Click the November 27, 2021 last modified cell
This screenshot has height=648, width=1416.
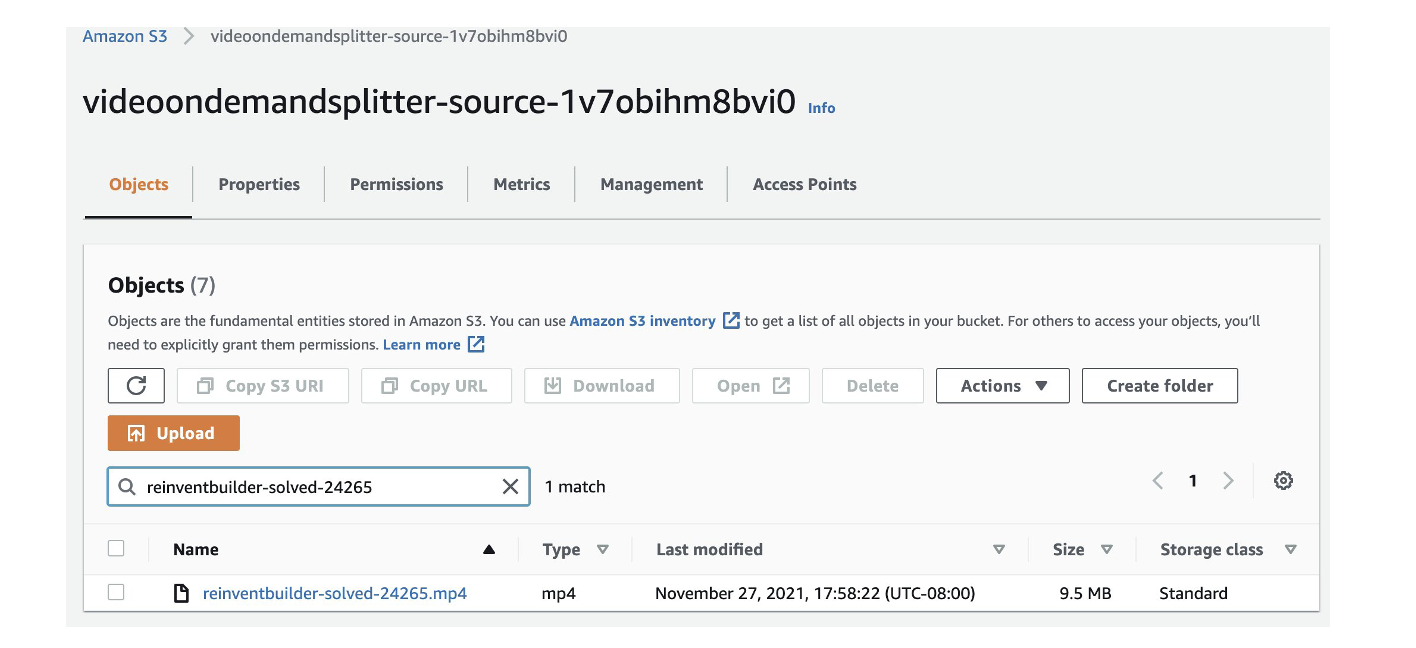click(x=815, y=593)
